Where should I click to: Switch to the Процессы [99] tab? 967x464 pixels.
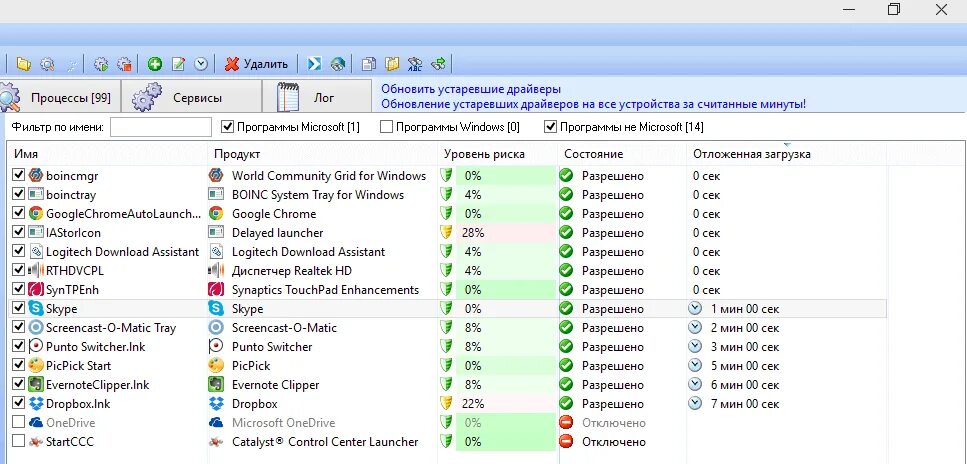[x=60, y=97]
